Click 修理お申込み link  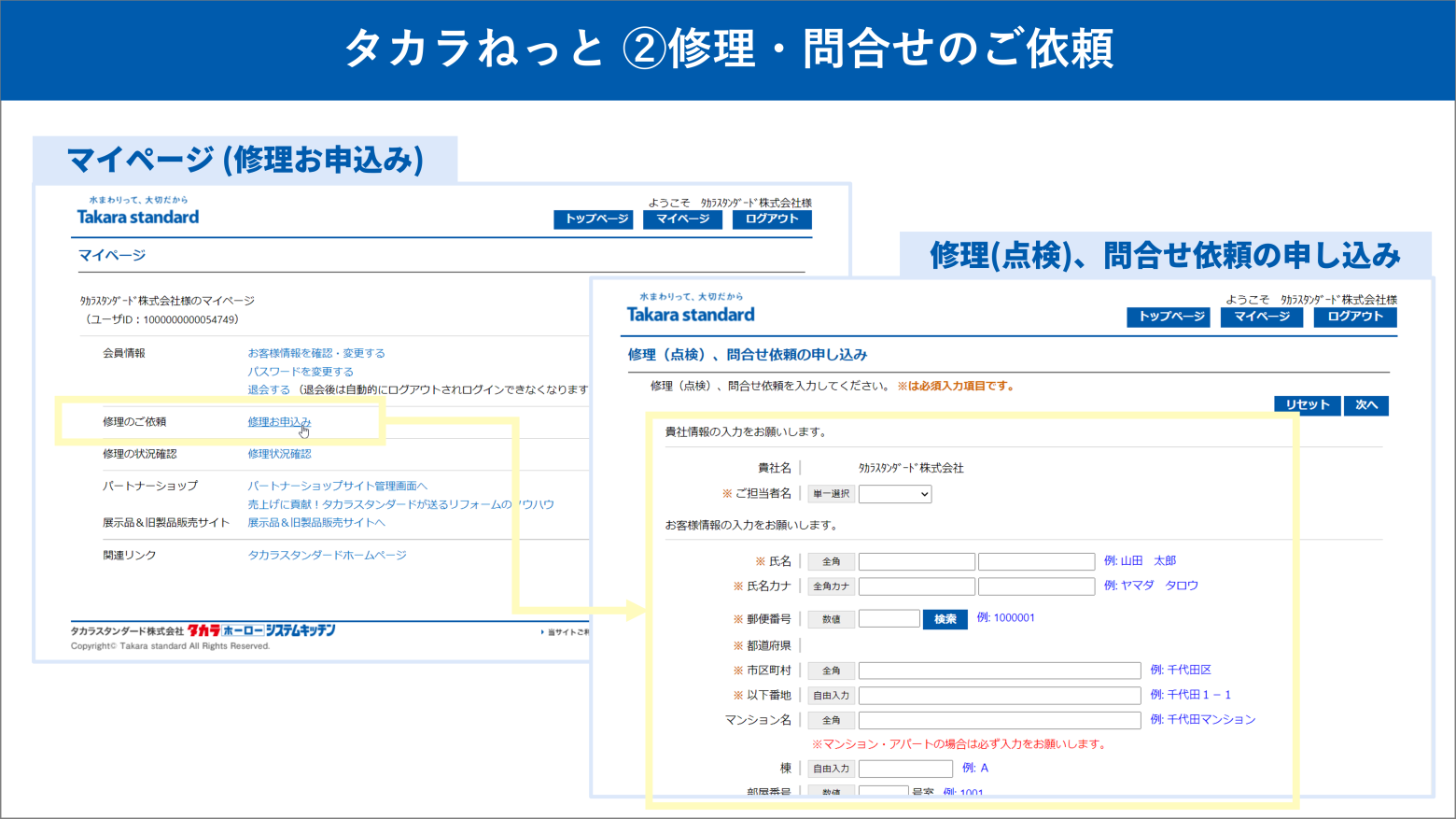(x=279, y=422)
